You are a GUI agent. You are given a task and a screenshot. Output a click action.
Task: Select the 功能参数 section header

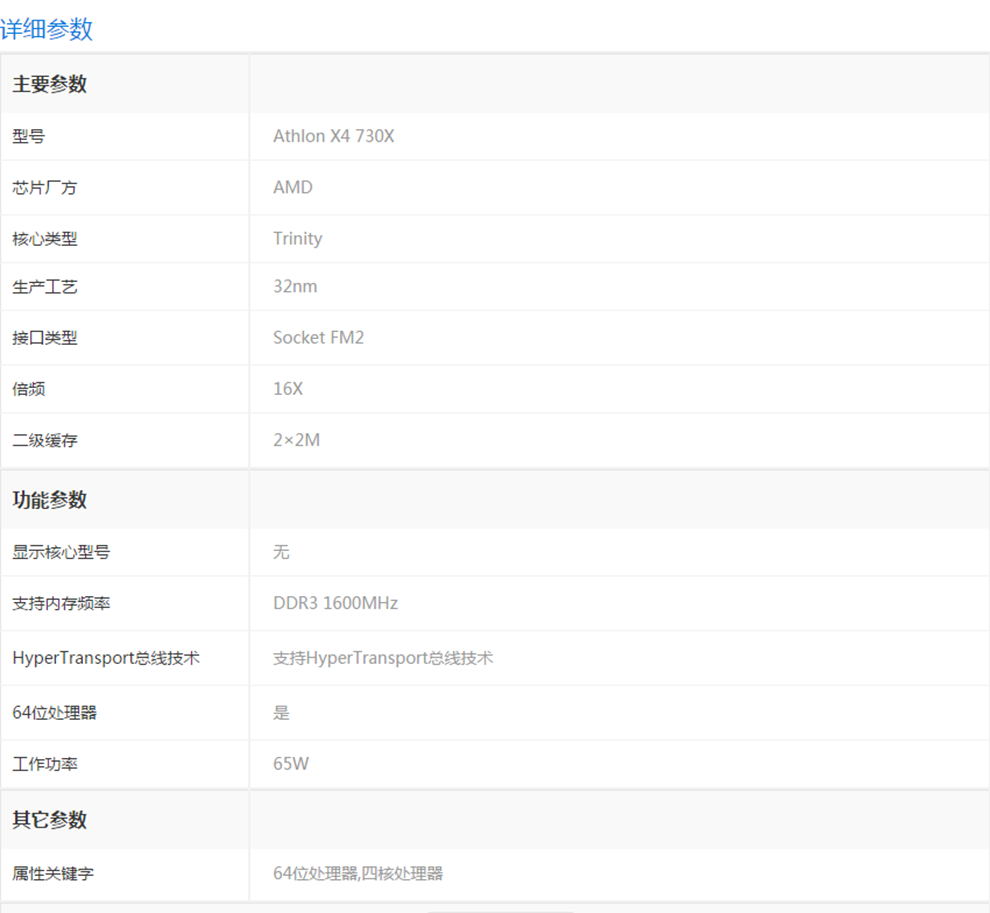[50, 500]
